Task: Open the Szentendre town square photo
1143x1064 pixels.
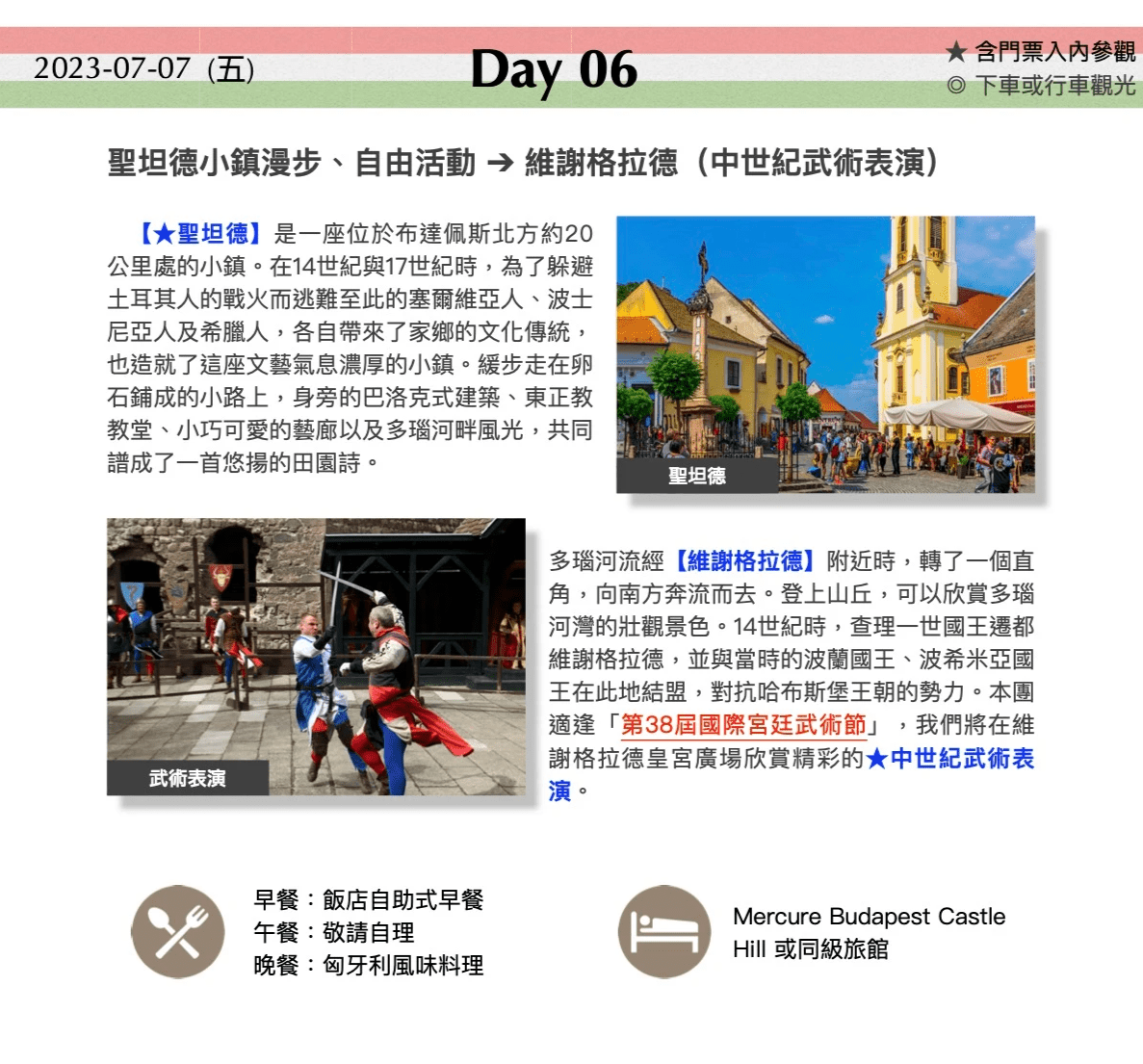Action: 826,354
